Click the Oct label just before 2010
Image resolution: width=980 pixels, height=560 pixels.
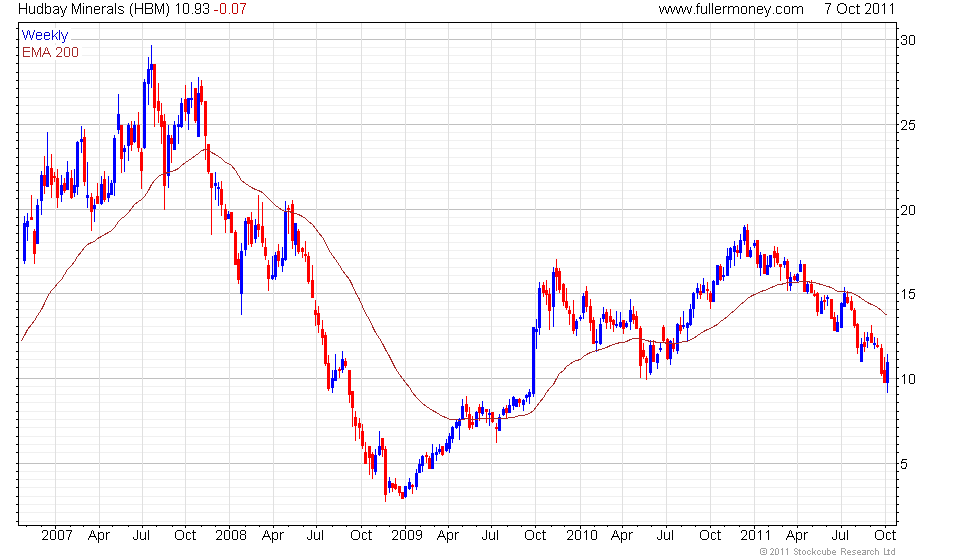coord(535,536)
